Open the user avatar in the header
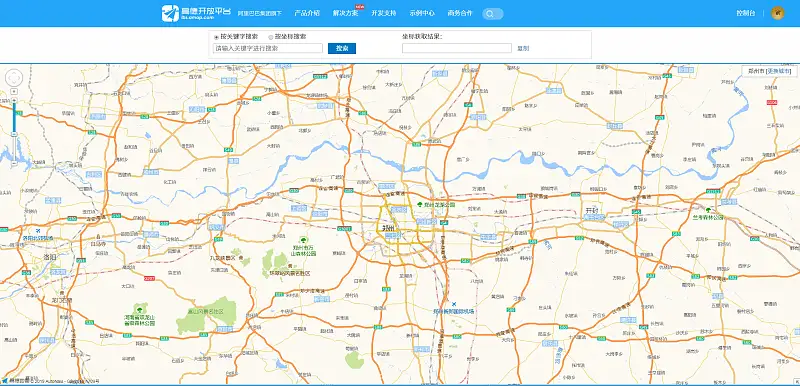The height and width of the screenshot is (386, 800). tap(778, 13)
